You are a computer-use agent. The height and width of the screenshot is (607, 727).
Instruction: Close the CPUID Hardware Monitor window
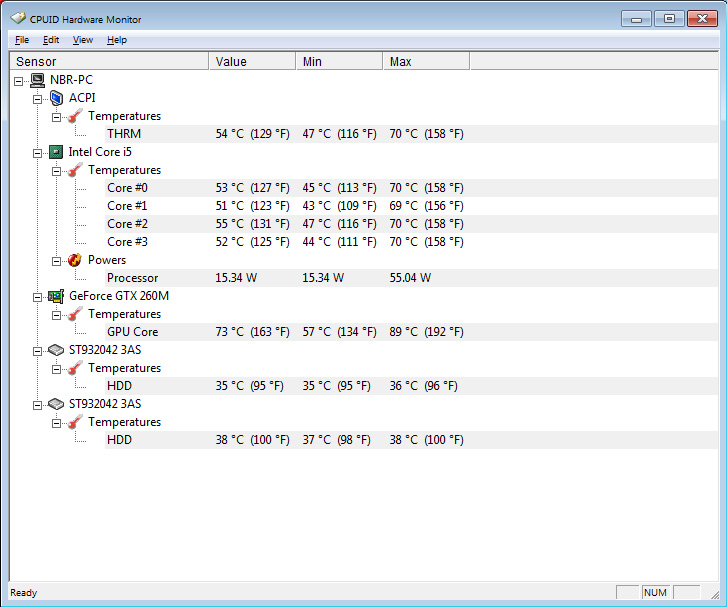click(702, 19)
